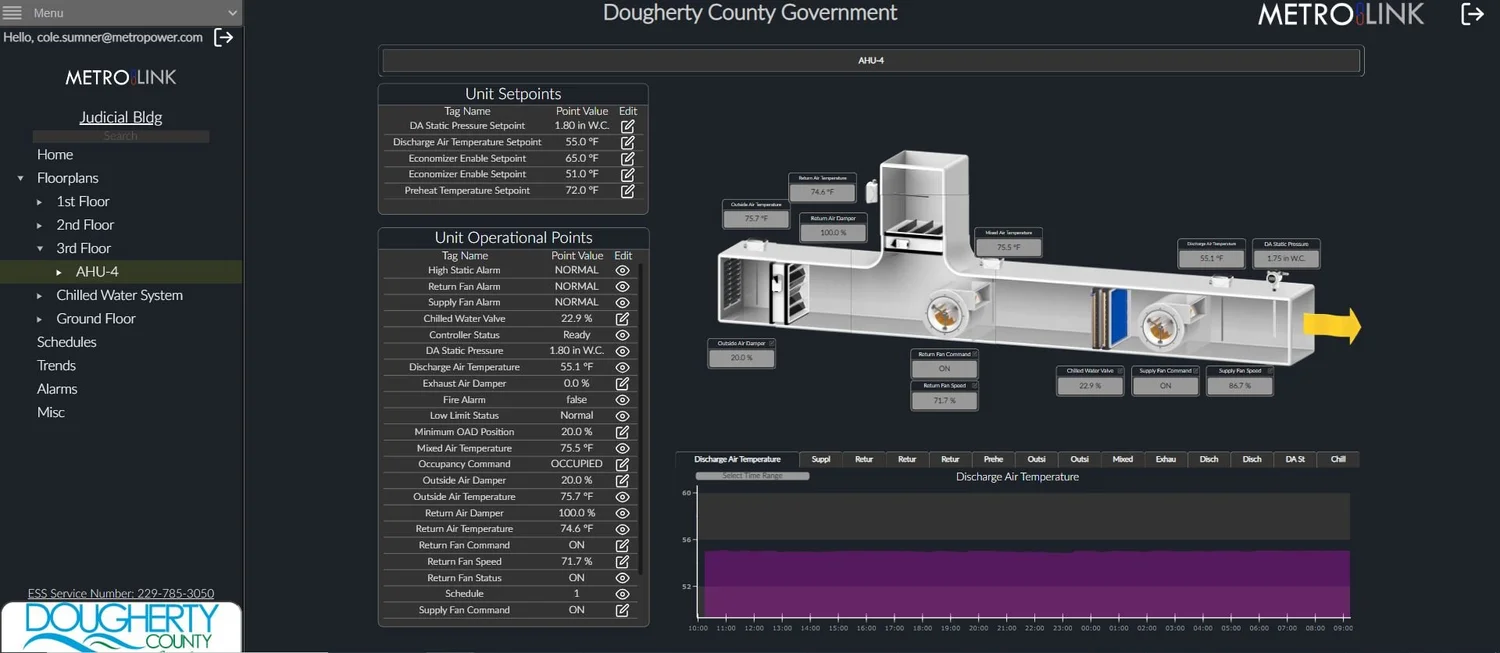Open the Menu dropdown at top left
The height and width of the screenshot is (653, 1500).
point(120,13)
